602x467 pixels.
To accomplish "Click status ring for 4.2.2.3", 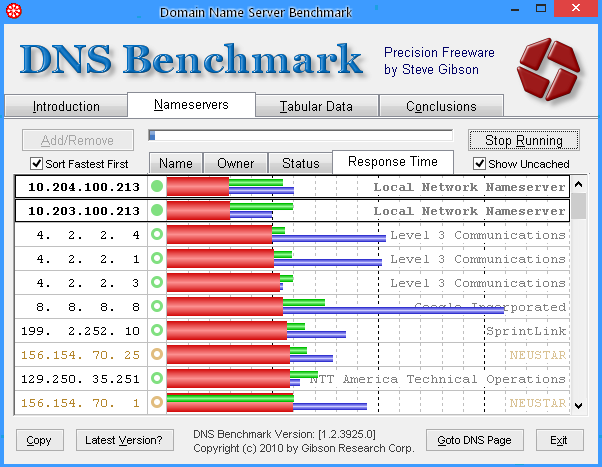I will [x=157, y=282].
